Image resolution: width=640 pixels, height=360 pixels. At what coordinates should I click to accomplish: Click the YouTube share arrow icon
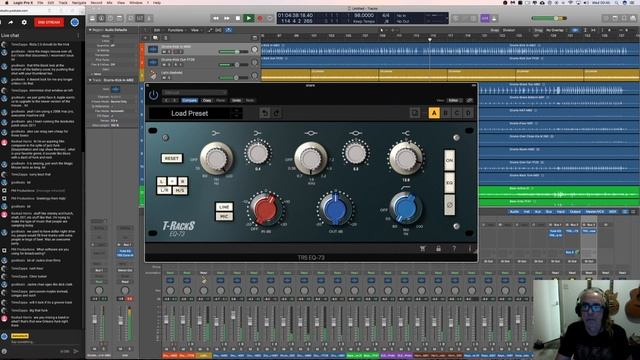[11, 22]
